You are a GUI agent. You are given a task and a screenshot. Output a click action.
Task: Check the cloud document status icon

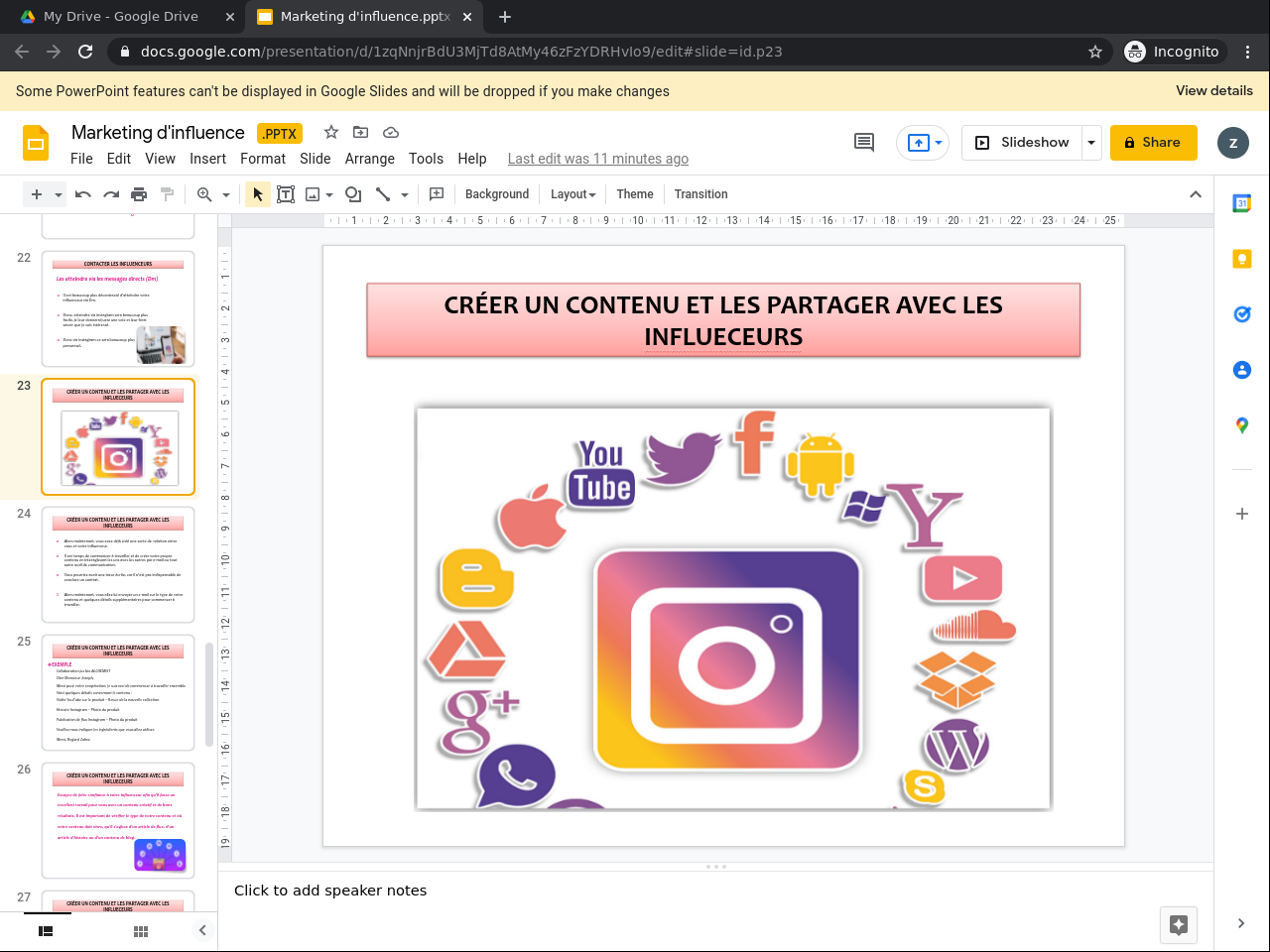coord(391,132)
